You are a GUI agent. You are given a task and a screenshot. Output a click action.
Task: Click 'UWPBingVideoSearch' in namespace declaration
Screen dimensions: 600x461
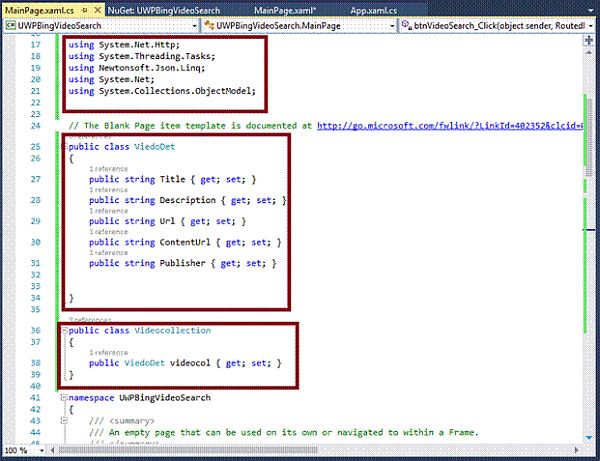pyautogui.click(x=165, y=397)
